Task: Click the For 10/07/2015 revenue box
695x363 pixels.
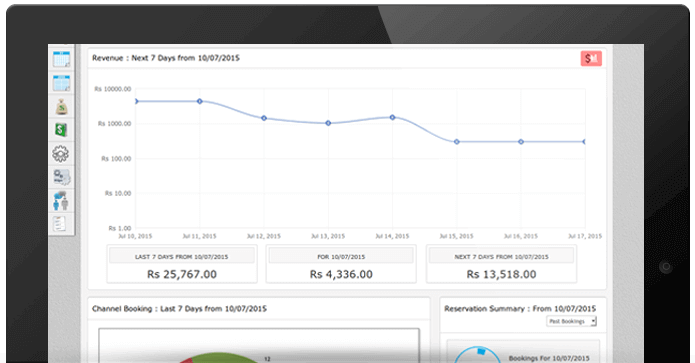Action: pos(341,264)
